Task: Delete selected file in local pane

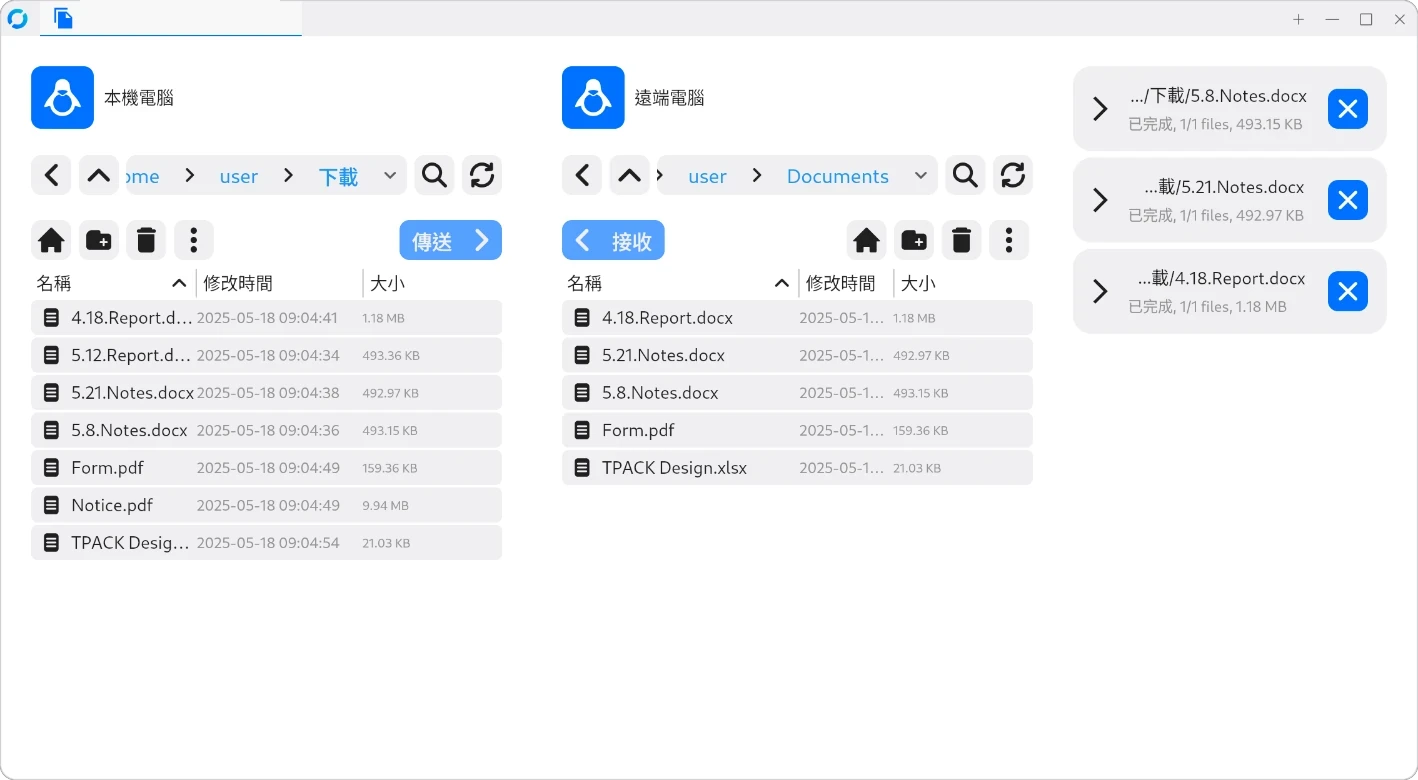Action: click(x=146, y=240)
